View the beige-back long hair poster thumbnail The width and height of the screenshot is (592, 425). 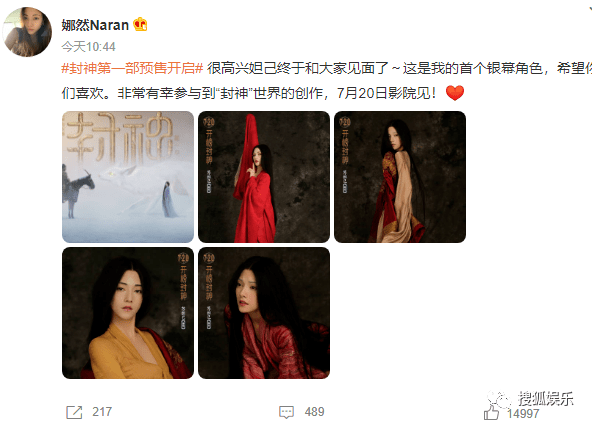tap(400, 177)
